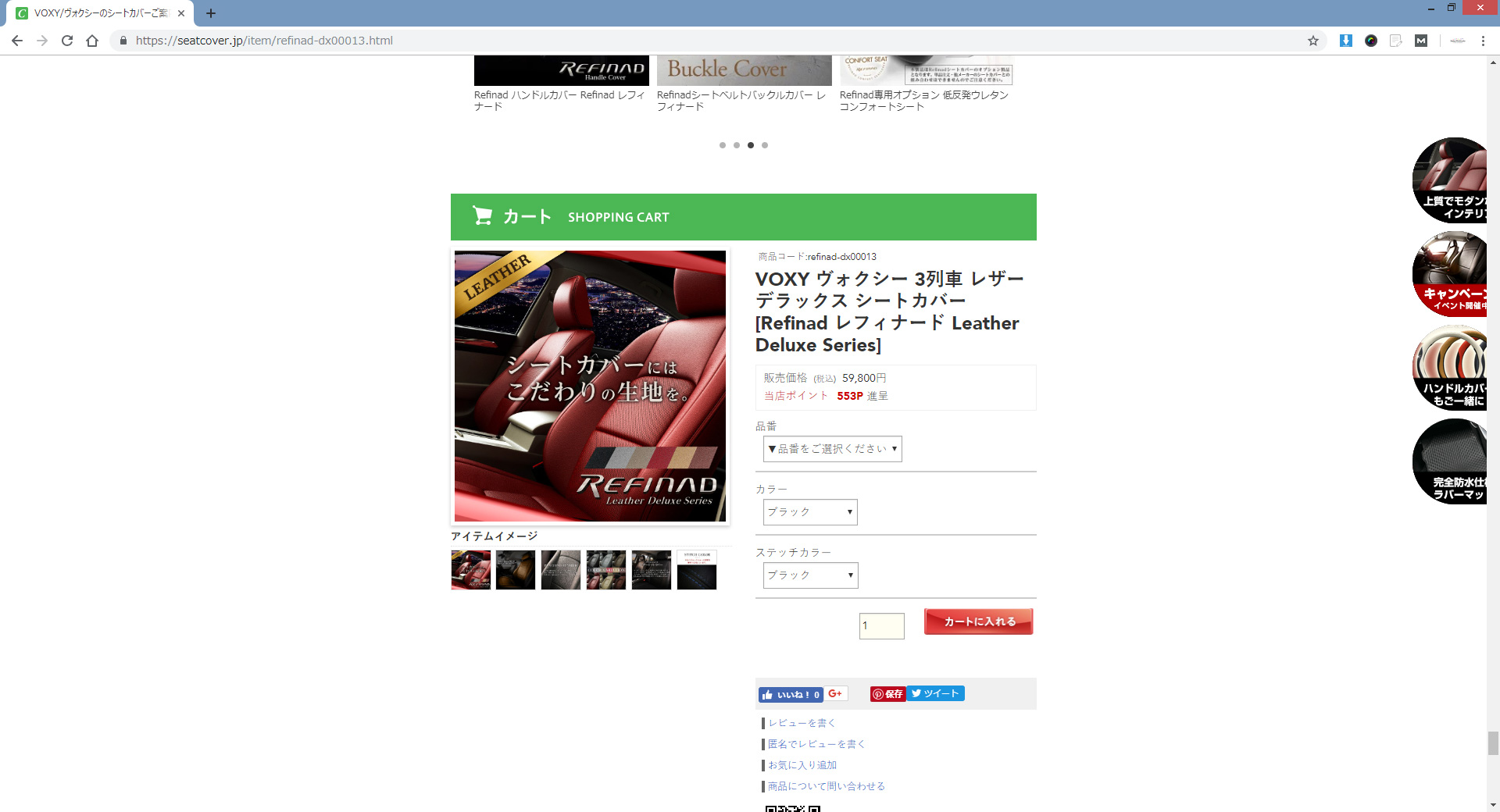
Task: Reload the page with refresh icon
Action: (67, 41)
